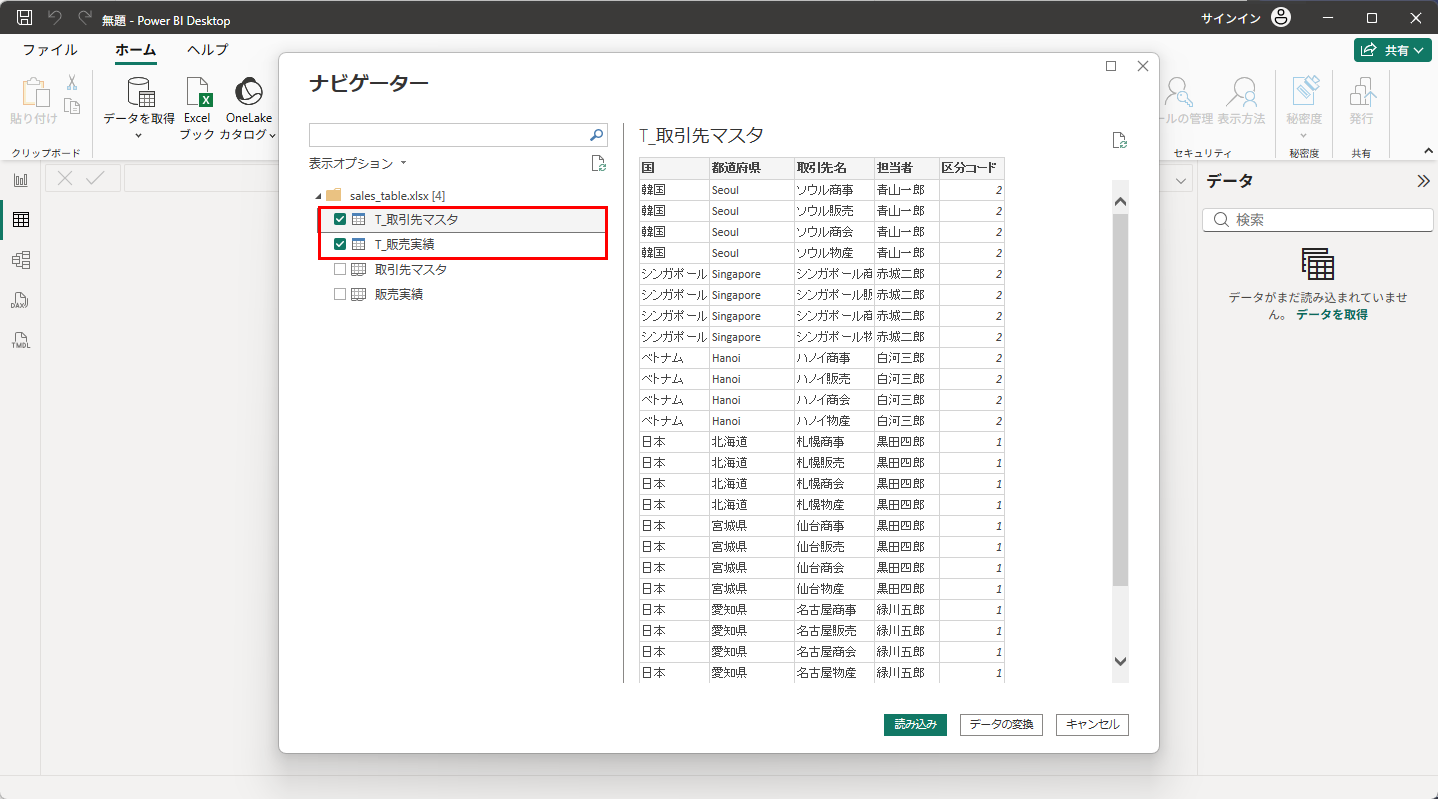Click the 担当者 column header

pyautogui.click(x=906, y=168)
